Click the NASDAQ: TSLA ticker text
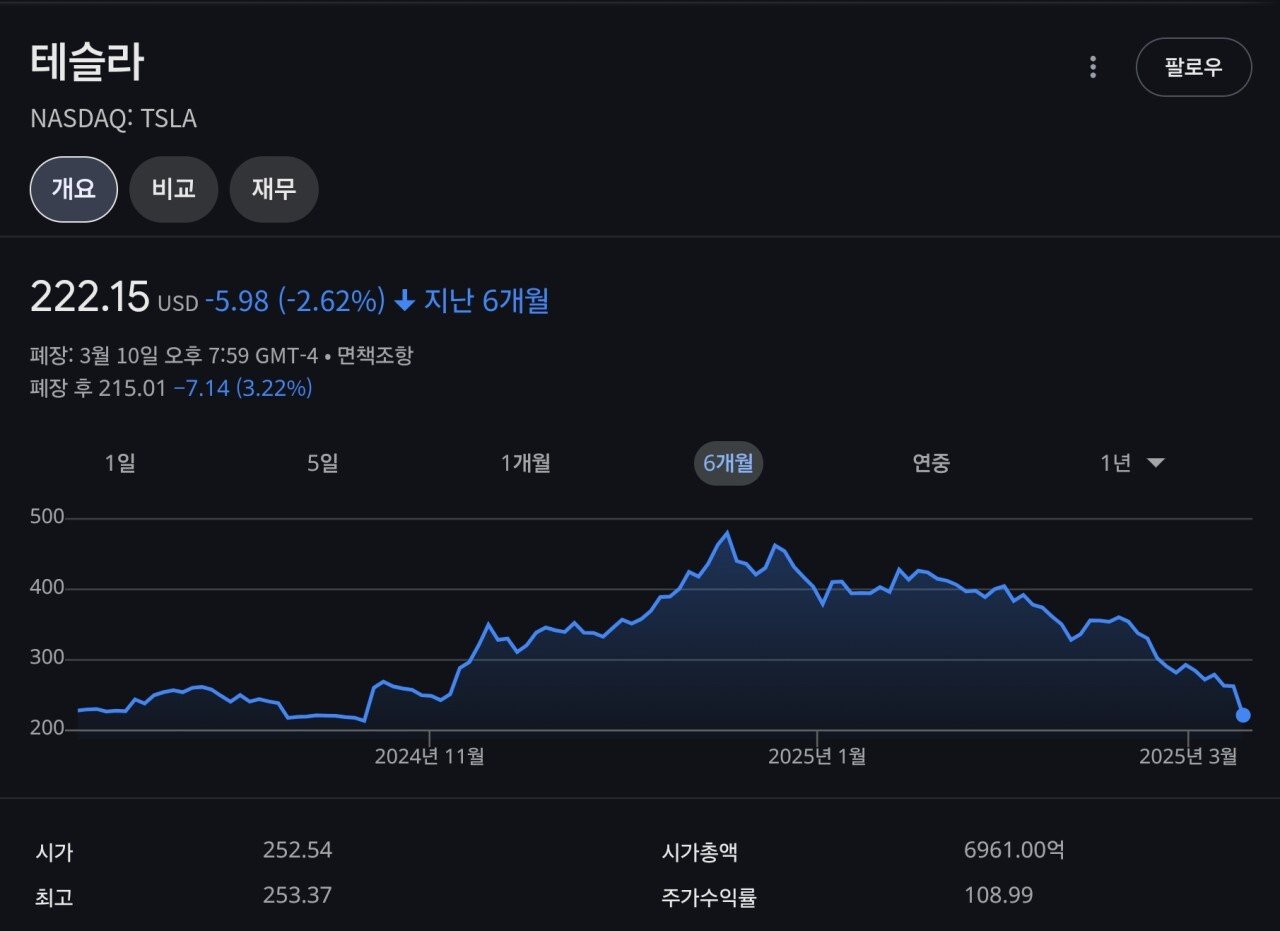The width and height of the screenshot is (1280, 931). 113,119
